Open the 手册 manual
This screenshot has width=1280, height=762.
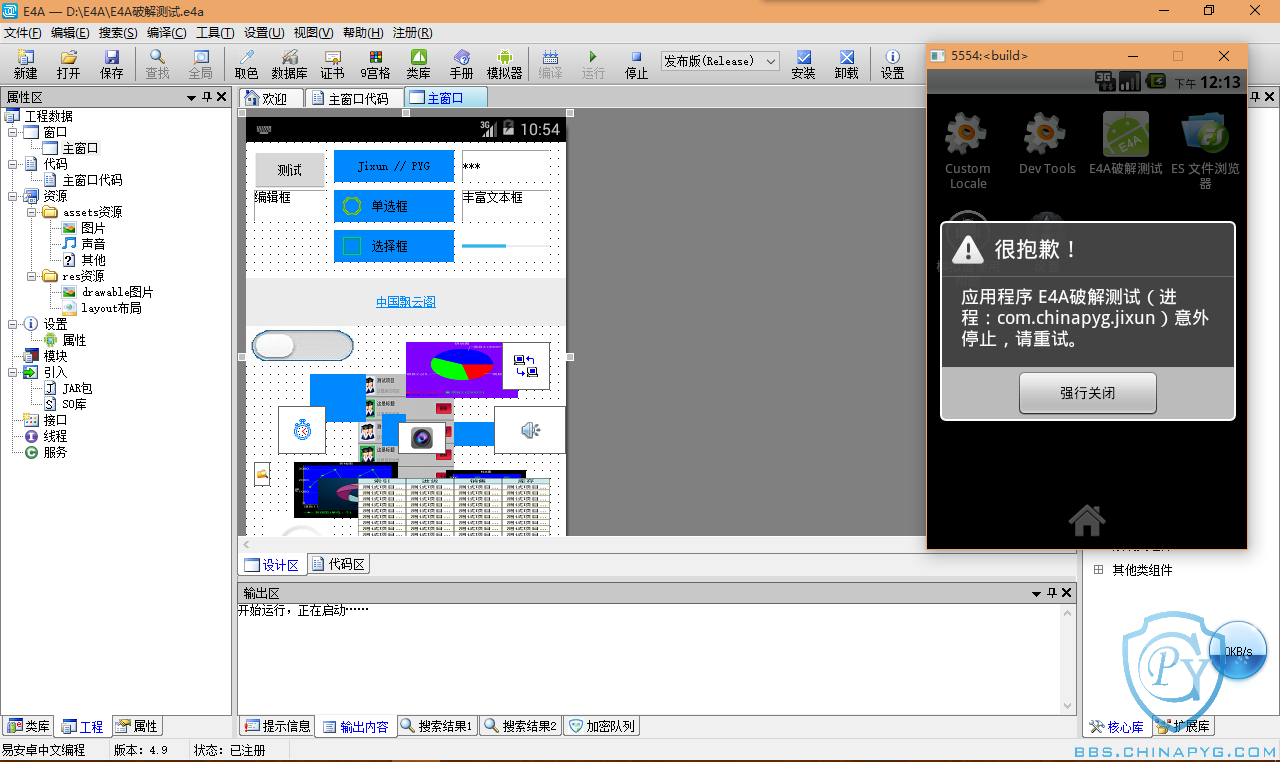click(461, 64)
